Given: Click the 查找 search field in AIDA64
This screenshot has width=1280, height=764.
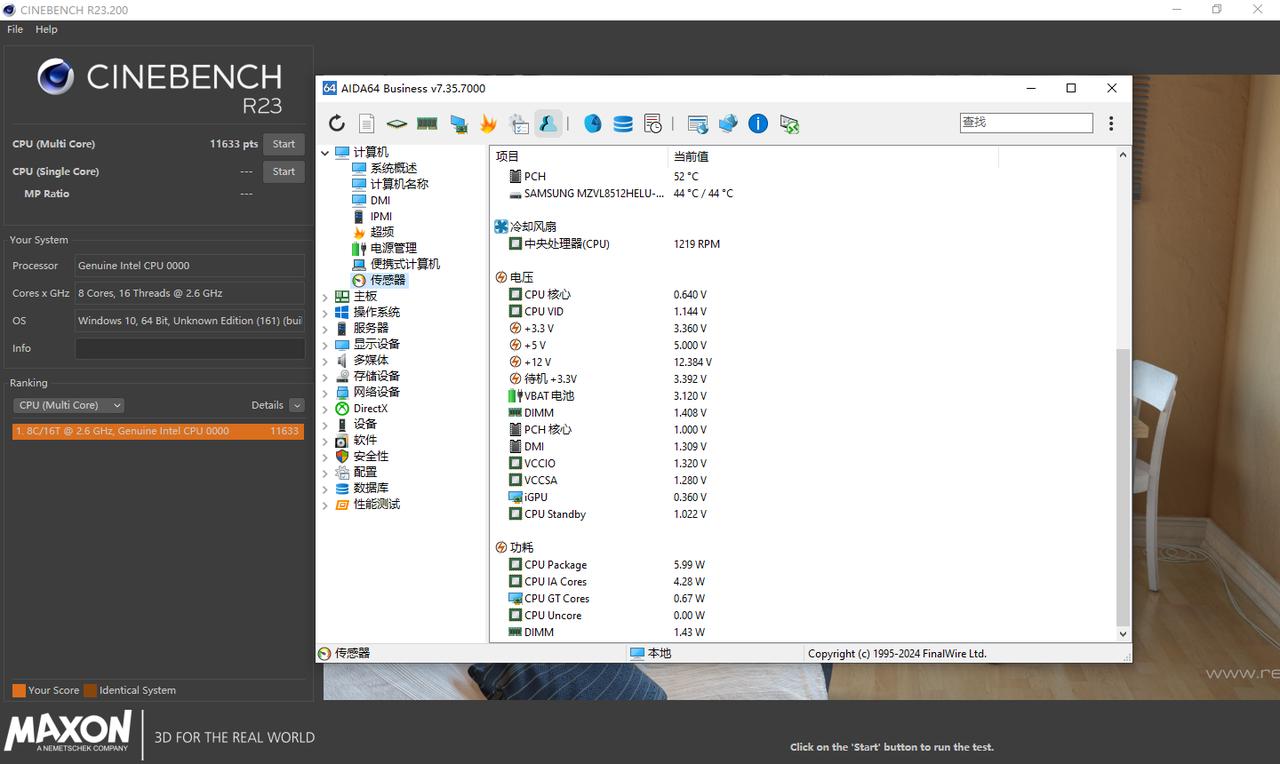Looking at the screenshot, I should click(1026, 122).
